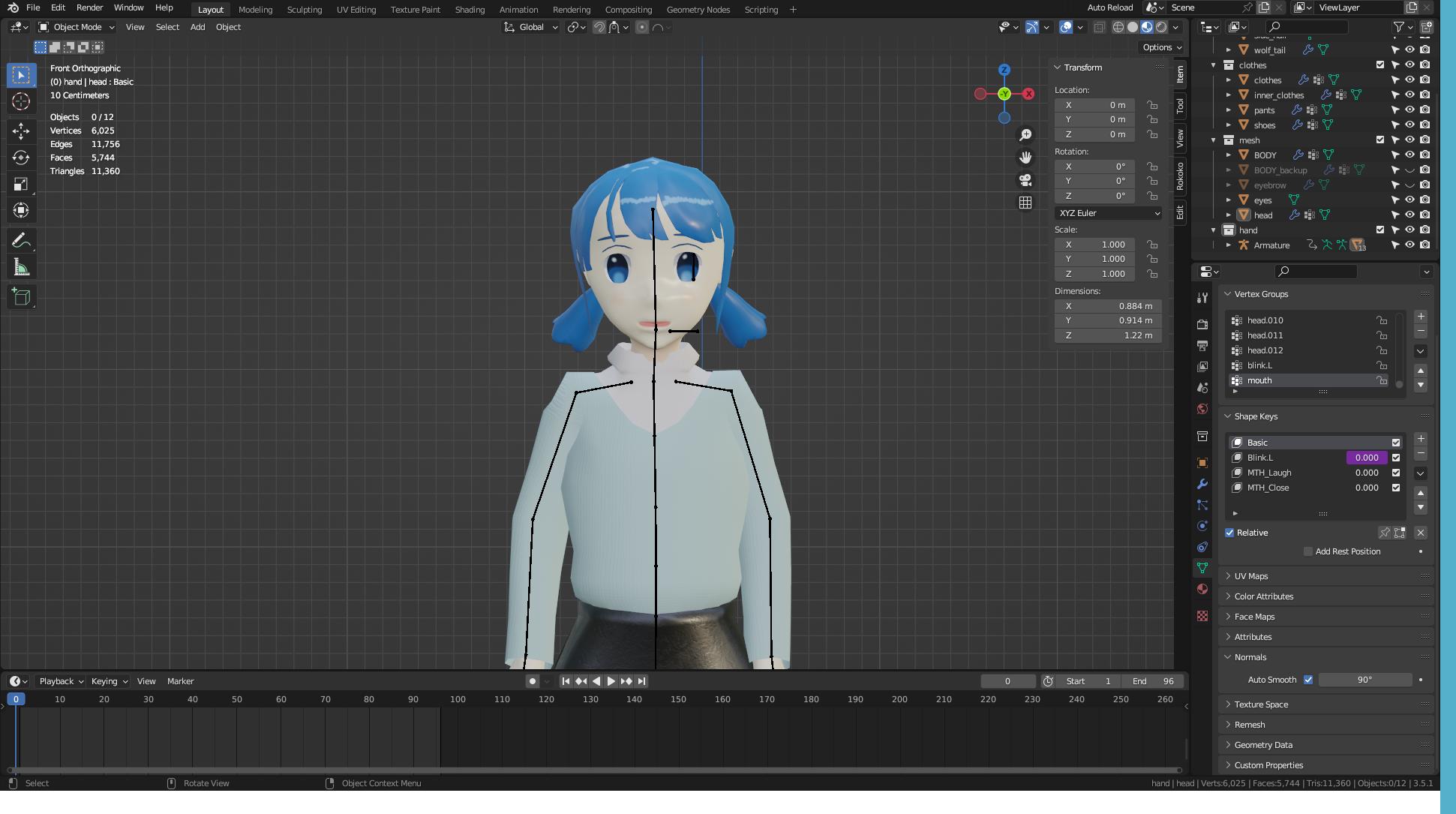
Task: Expand the Color Attributes section
Action: click(x=1264, y=596)
